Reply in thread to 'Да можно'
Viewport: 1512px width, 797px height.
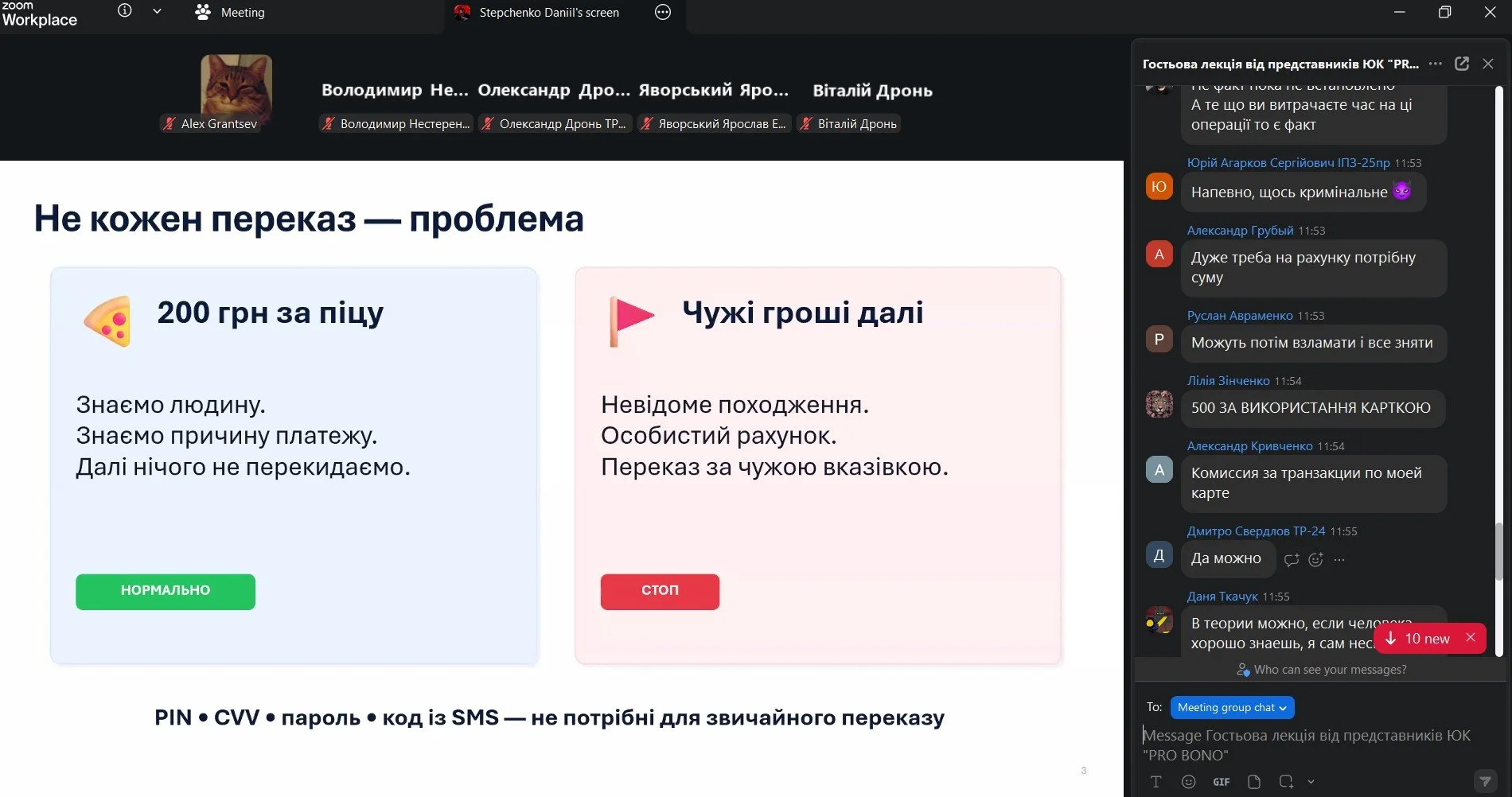[1292, 560]
